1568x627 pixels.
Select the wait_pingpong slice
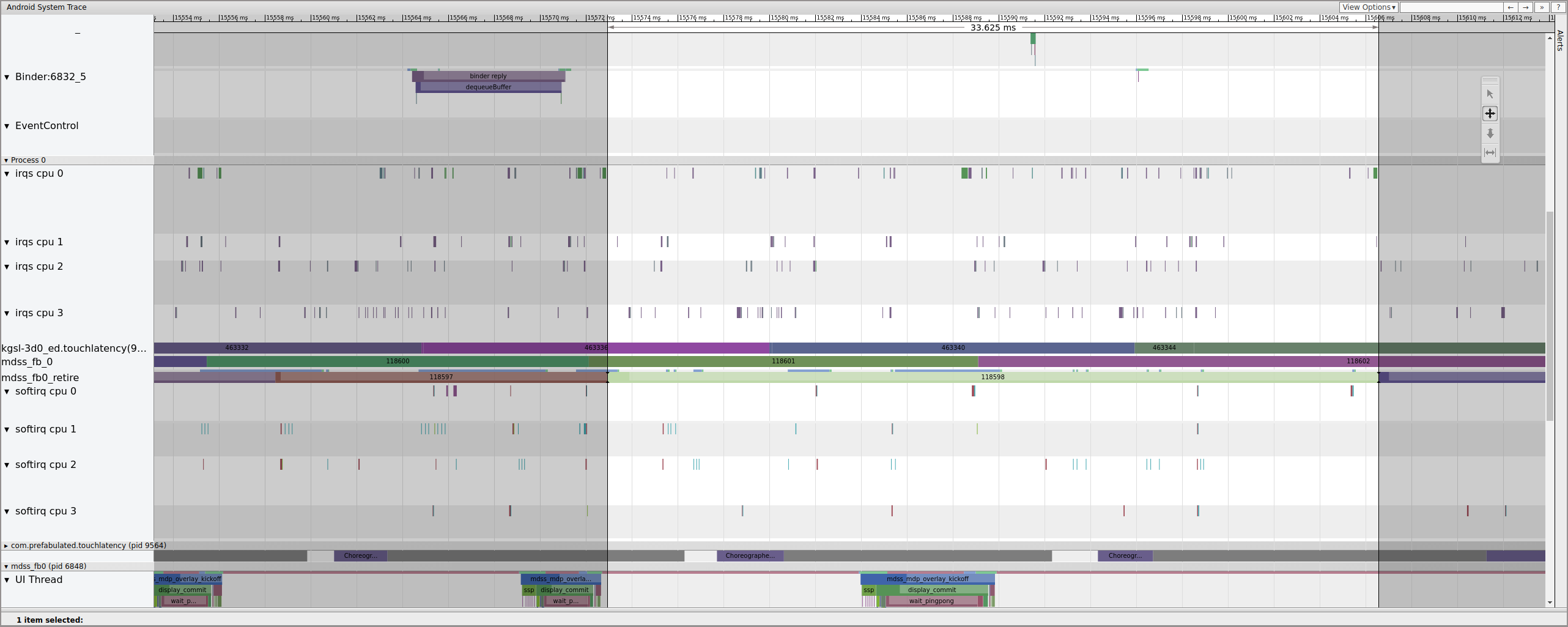(x=931, y=601)
